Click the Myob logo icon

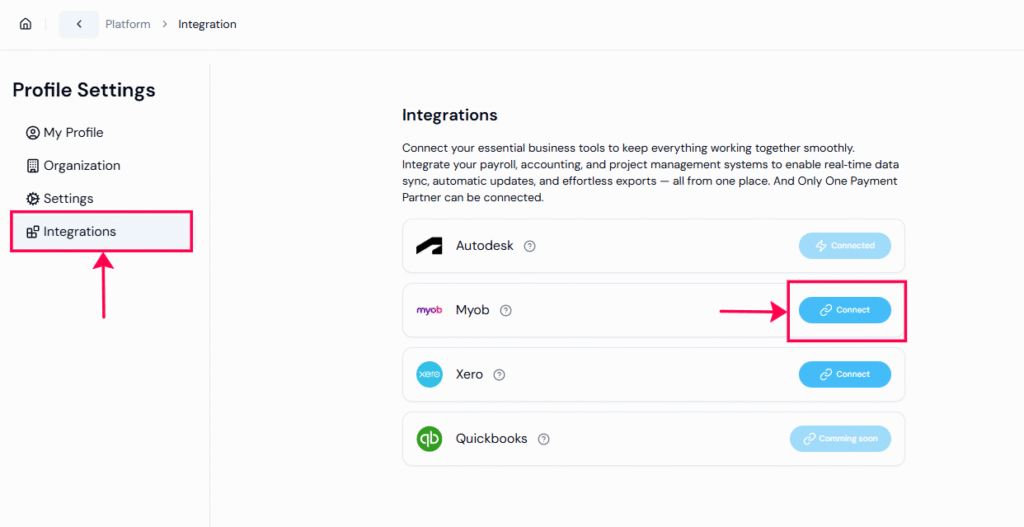coord(429,310)
